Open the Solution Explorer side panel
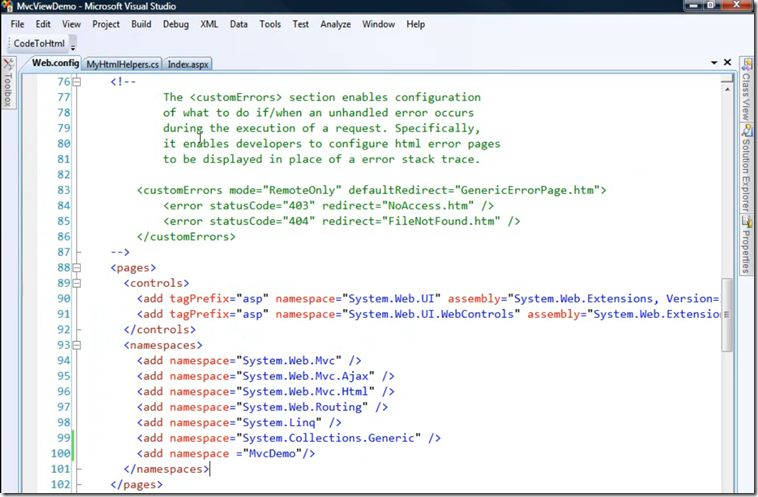Image resolution: width=758 pixels, height=497 pixels. [x=747, y=168]
